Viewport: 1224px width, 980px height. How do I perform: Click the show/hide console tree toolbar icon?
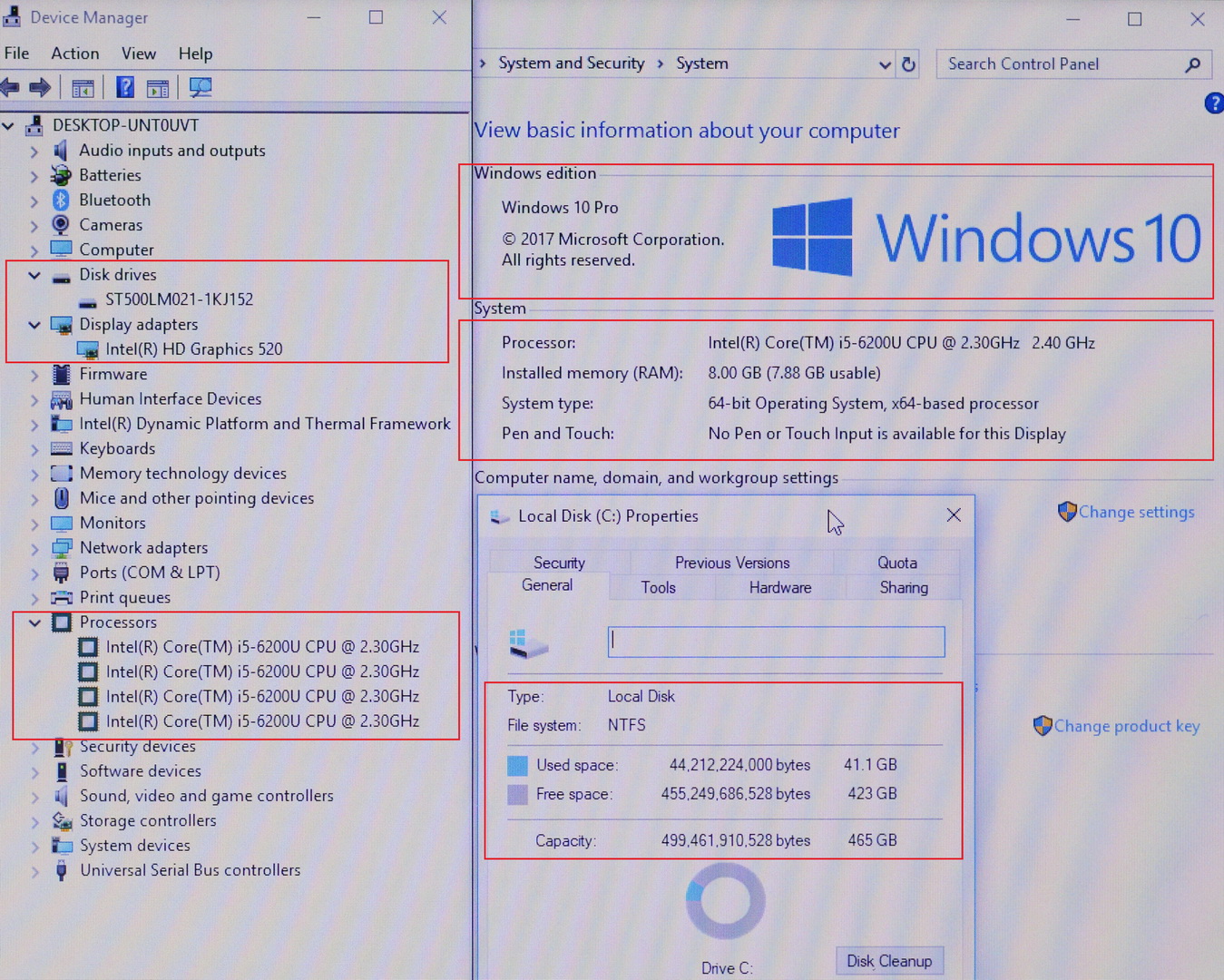click(83, 88)
